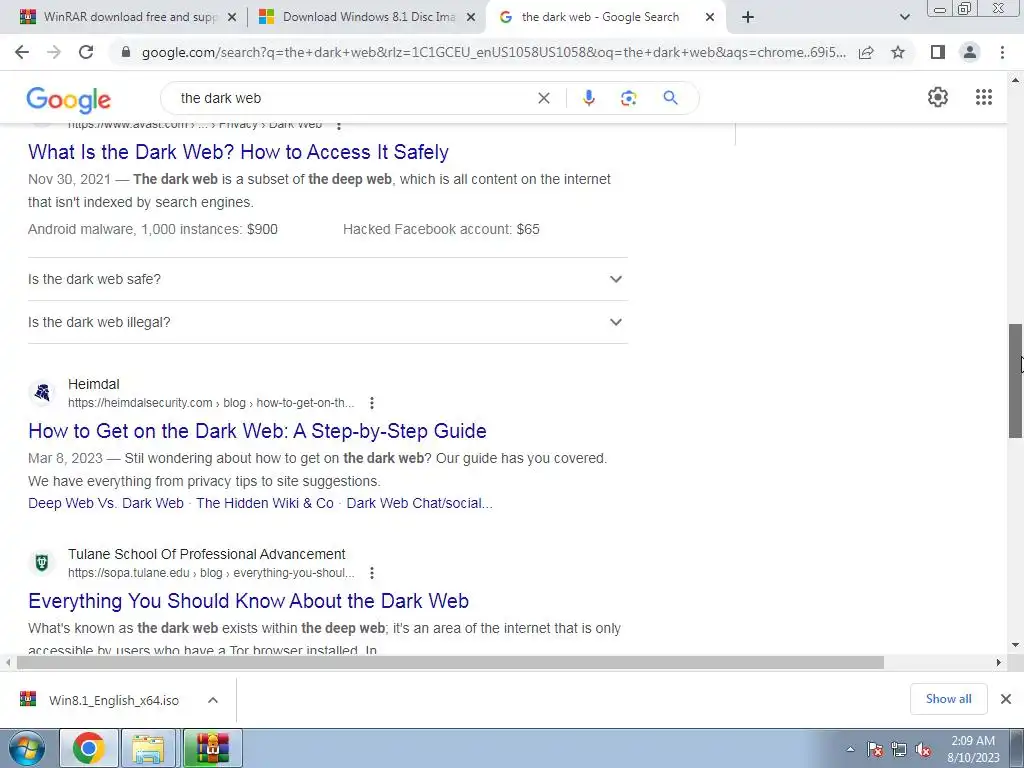Viewport: 1024px width, 768px height.
Task: Show all downloads
Action: click(x=948, y=699)
